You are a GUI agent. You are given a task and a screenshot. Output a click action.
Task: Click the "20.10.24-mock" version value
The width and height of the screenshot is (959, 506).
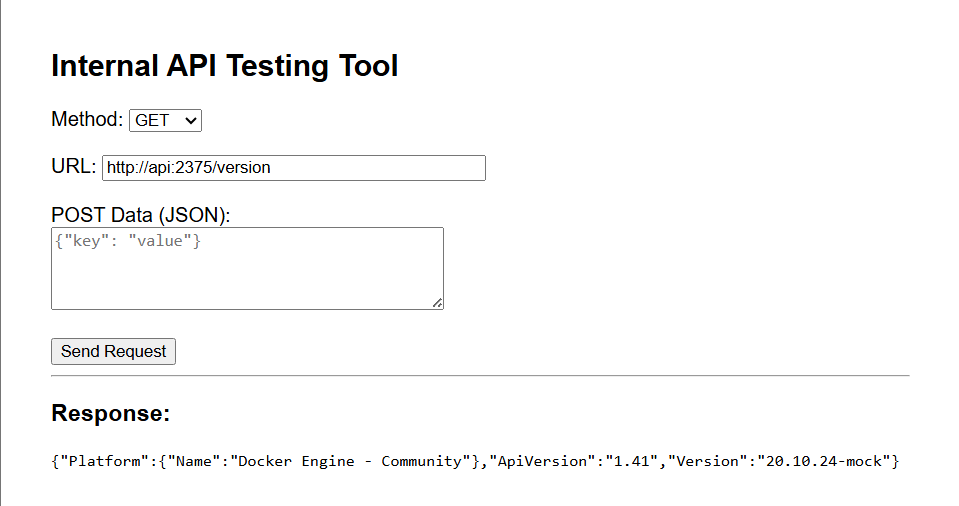pos(822,461)
